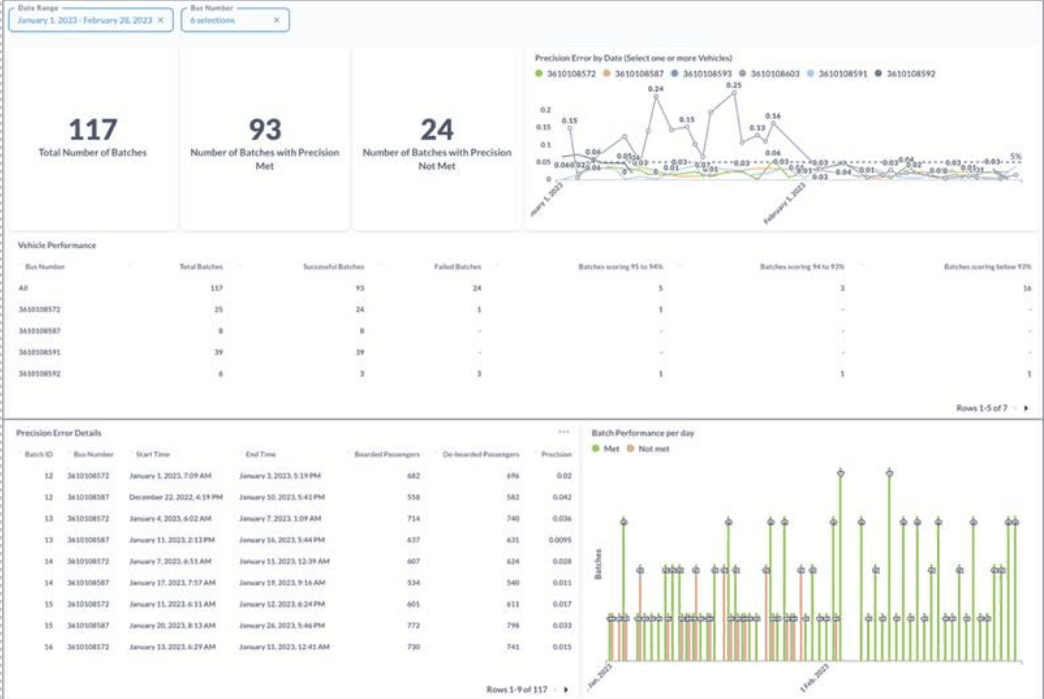Click start time 'January 1, 2023, 7:09 AM'
The height and width of the screenshot is (699, 1044).
point(170,476)
